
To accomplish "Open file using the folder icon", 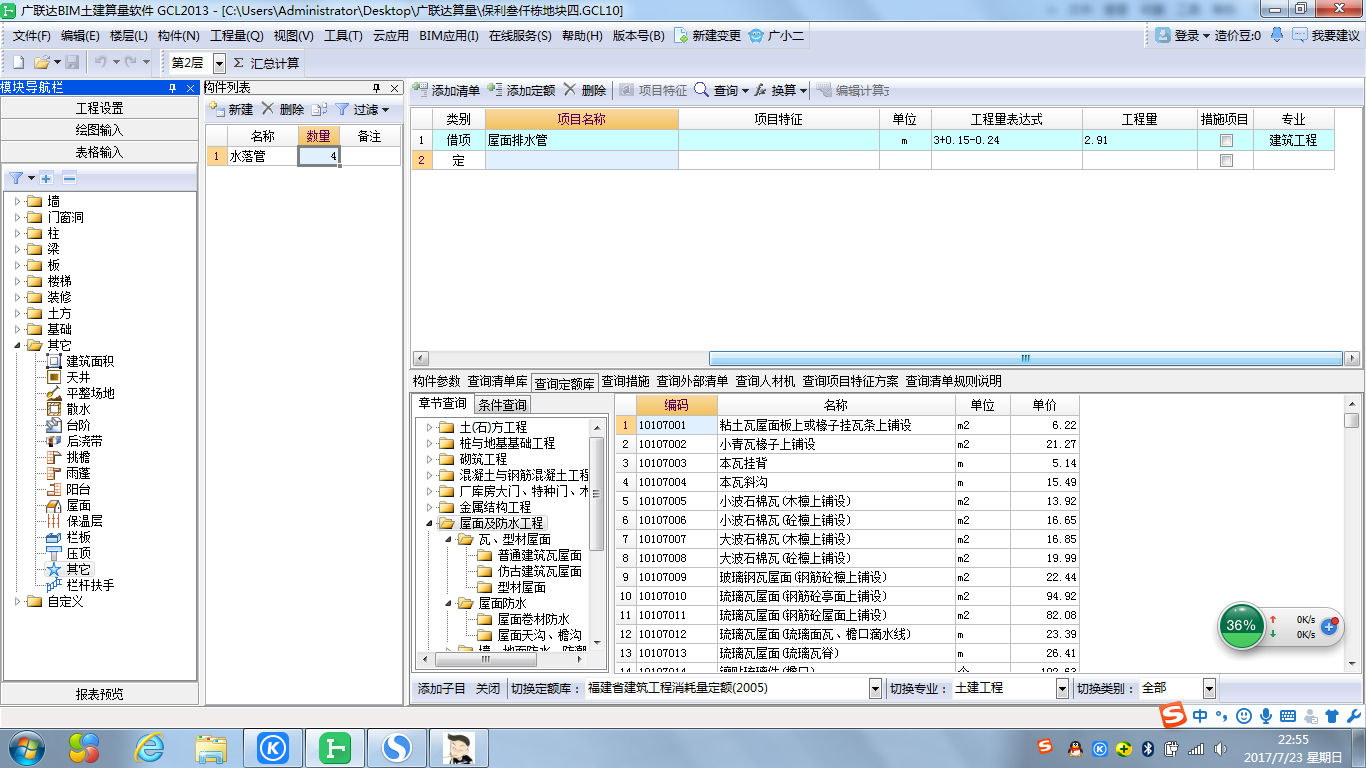I will click(x=41, y=62).
